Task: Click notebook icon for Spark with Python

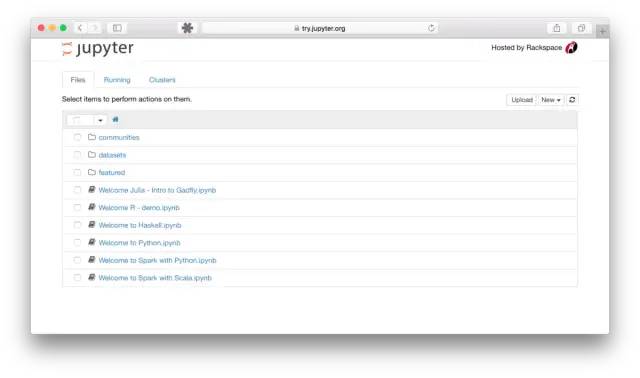Action: [x=92, y=260]
